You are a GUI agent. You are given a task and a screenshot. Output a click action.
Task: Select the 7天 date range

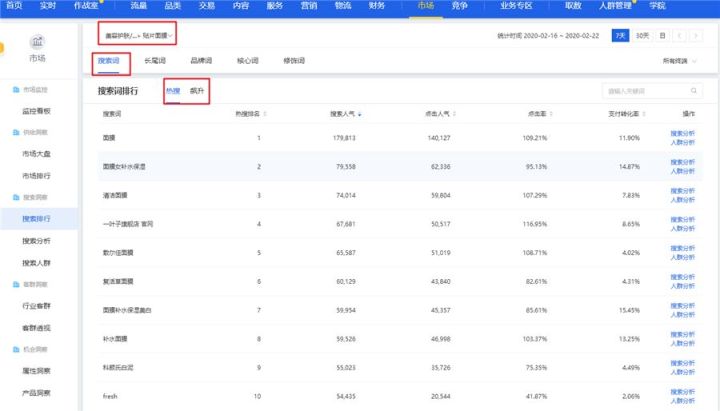click(621, 35)
